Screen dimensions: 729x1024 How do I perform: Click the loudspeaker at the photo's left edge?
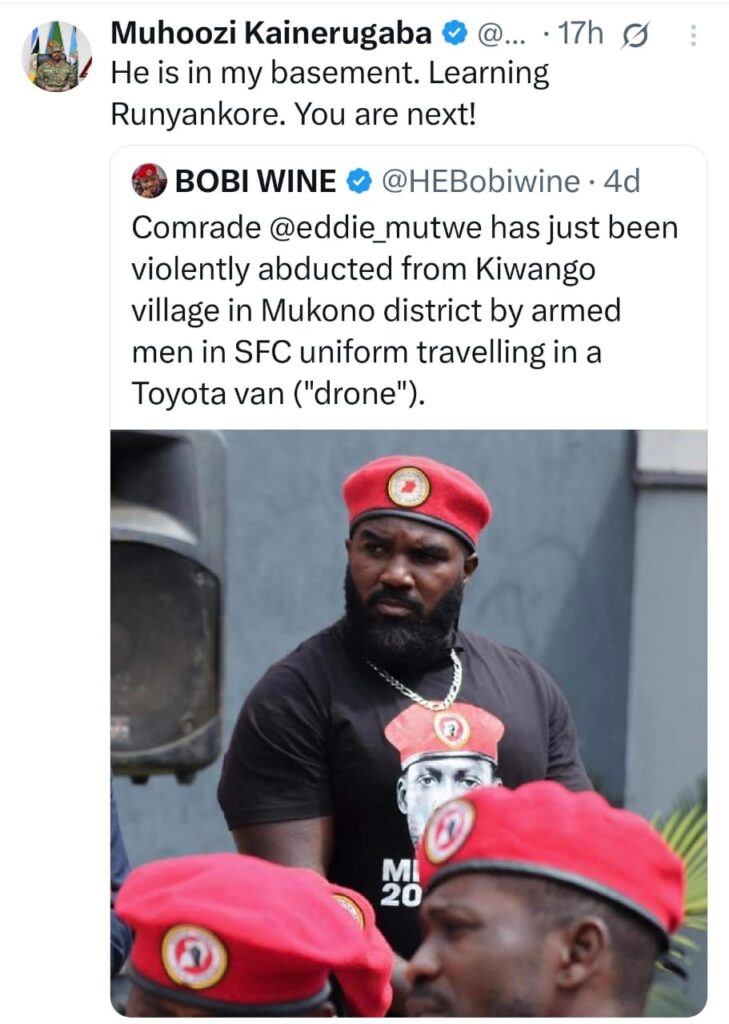click(167, 600)
